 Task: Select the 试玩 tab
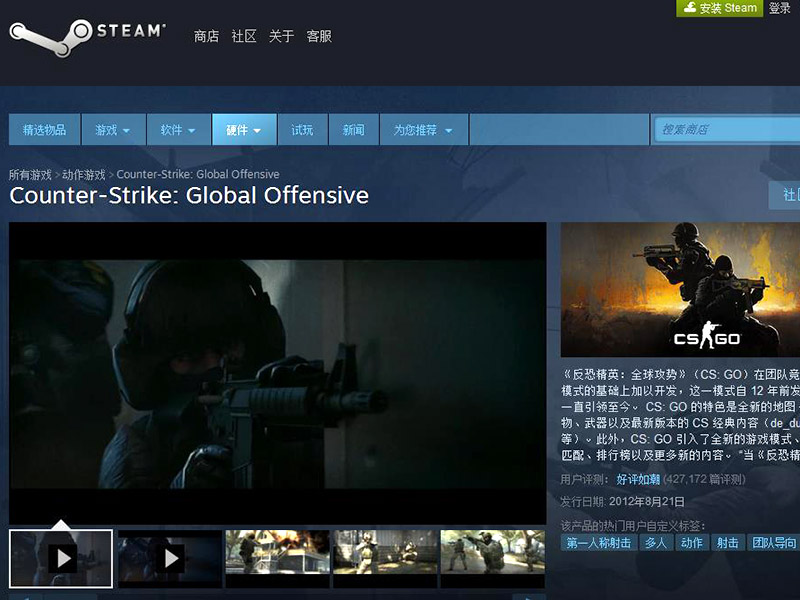[302, 130]
